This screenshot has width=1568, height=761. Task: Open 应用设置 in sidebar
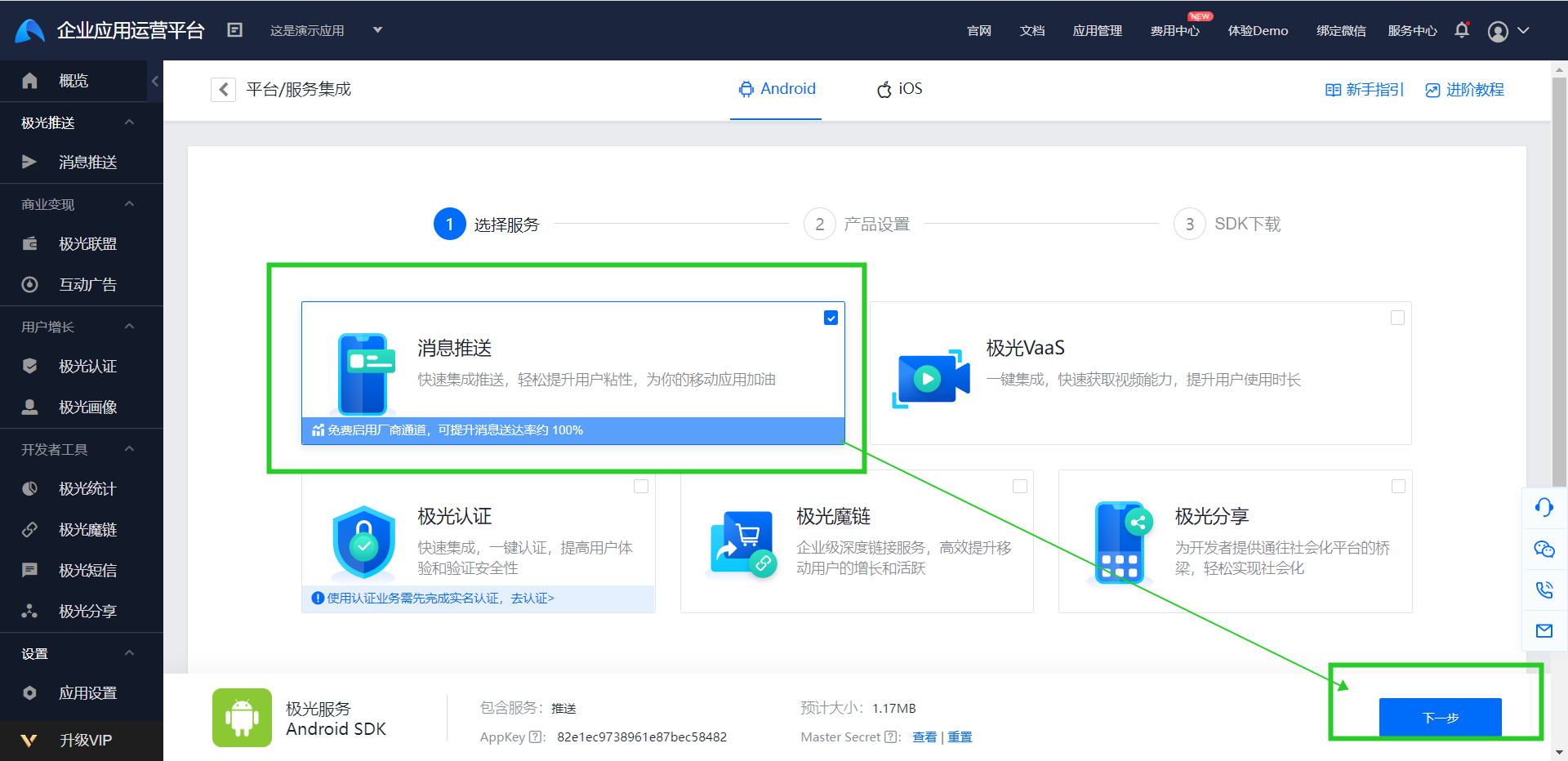82,693
